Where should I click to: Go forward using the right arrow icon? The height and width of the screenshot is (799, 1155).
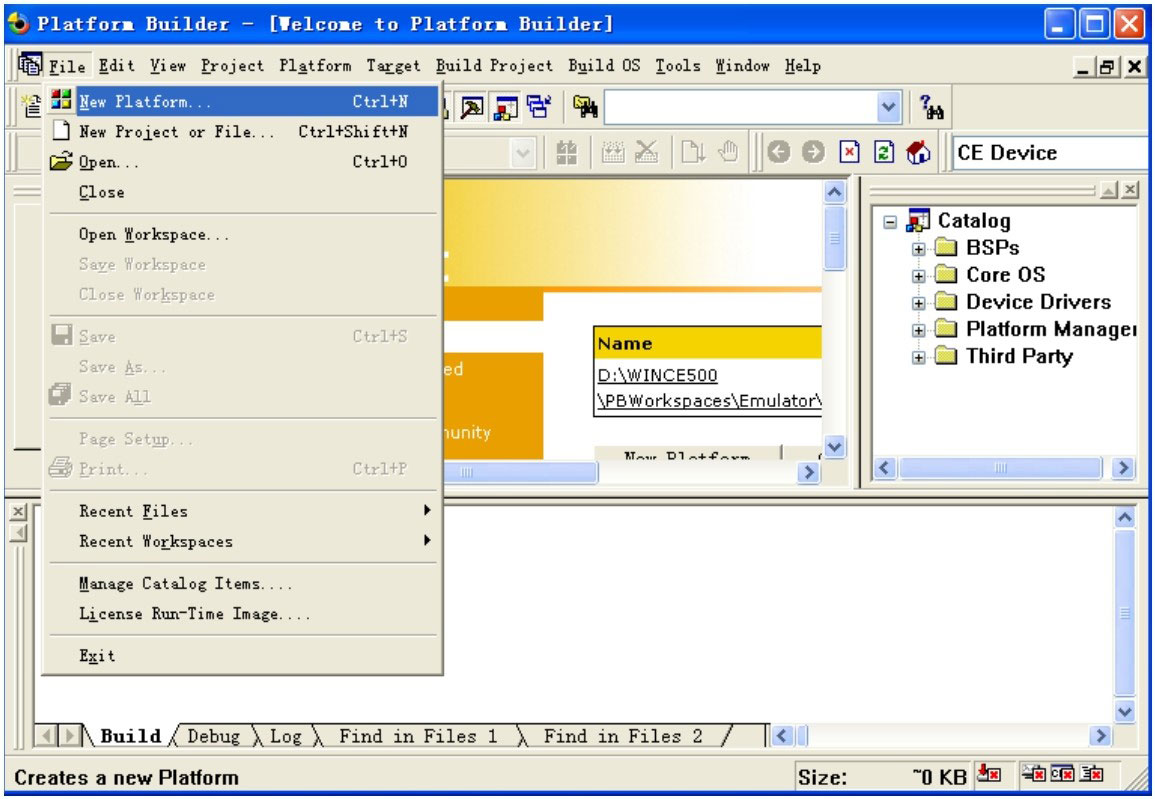click(814, 152)
